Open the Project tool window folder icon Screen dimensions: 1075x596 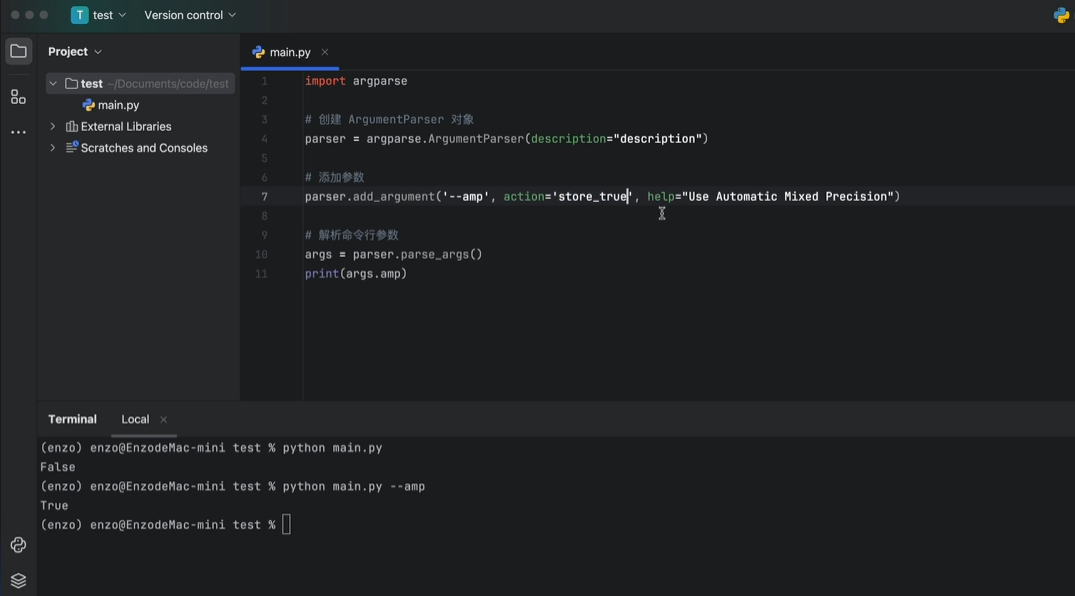(x=19, y=51)
